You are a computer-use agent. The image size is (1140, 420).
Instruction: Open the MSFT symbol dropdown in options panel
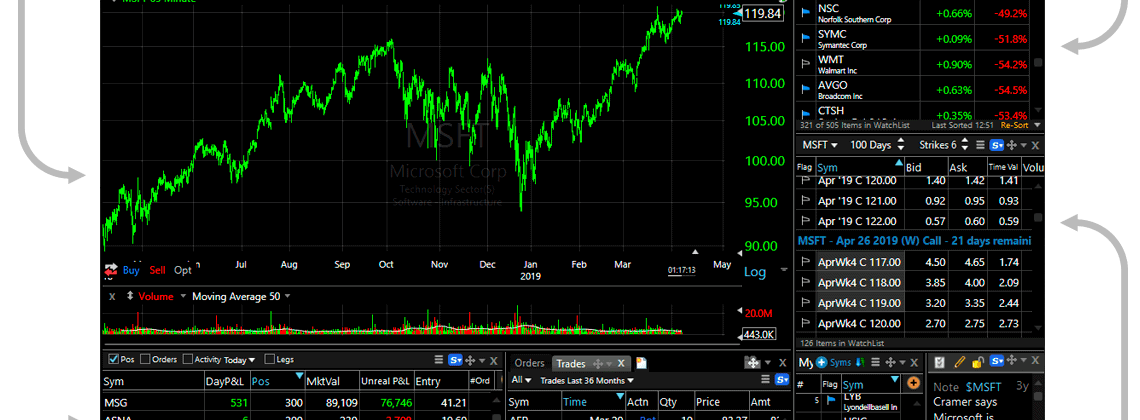(819, 145)
